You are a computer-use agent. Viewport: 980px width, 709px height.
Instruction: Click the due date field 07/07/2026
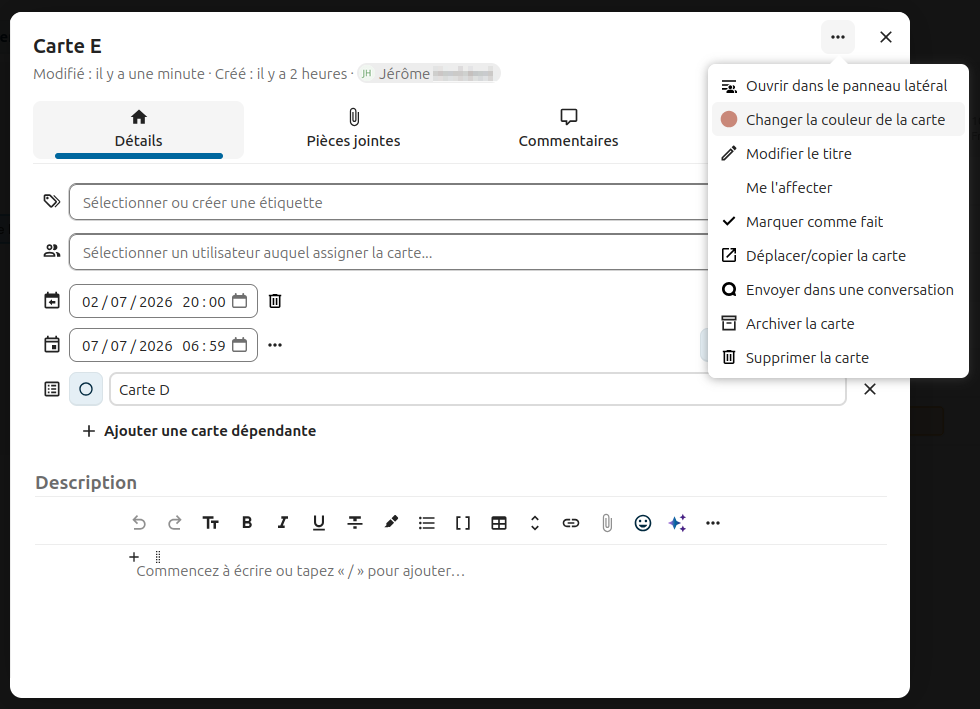tap(163, 345)
